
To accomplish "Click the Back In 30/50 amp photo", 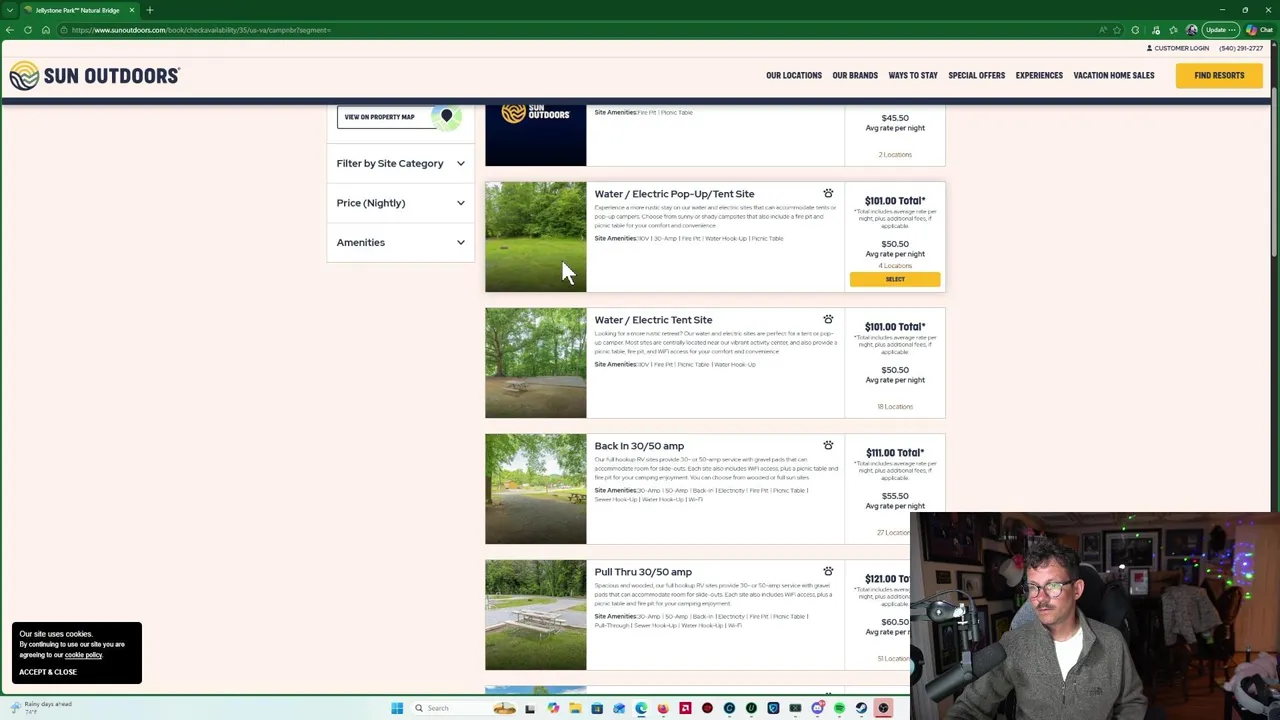I will (x=536, y=489).
